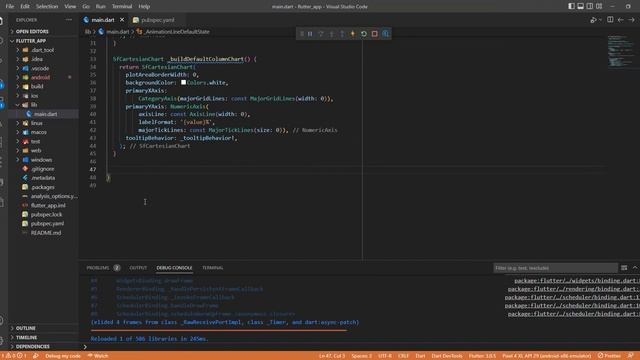Open pubspec.lock in the file tree

pyautogui.click(x=47, y=214)
